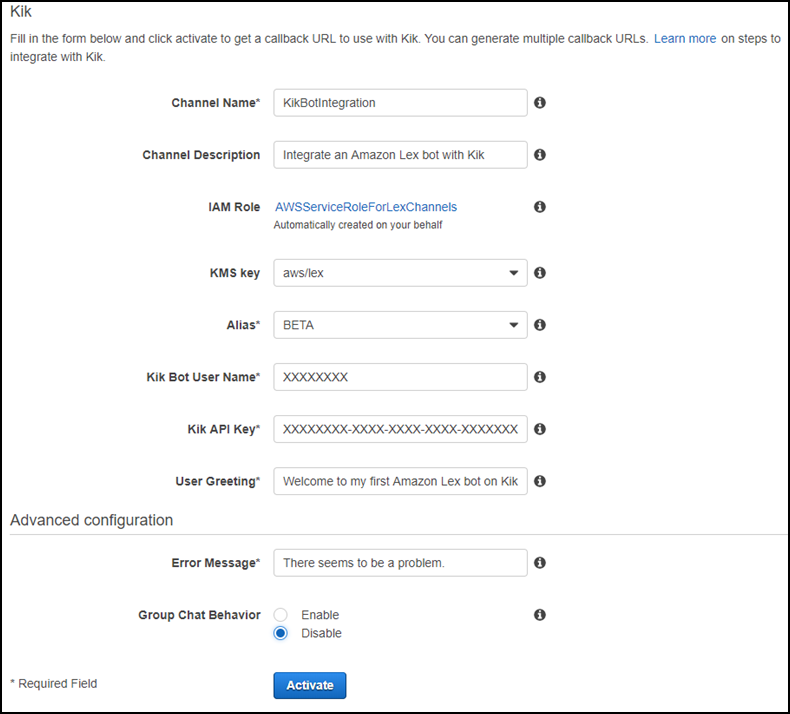This screenshot has height=714, width=790.
Task: Open the Kik API Key info icon
Action: coord(540,429)
